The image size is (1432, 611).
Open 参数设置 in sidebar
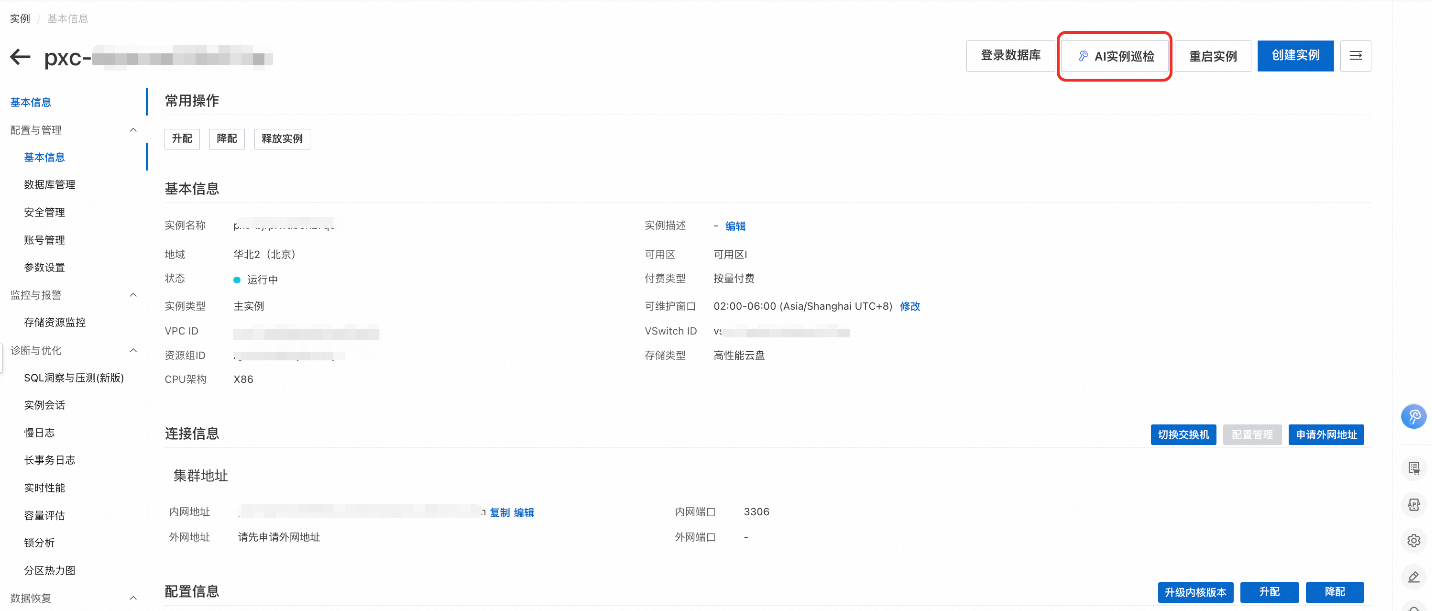tap(45, 267)
